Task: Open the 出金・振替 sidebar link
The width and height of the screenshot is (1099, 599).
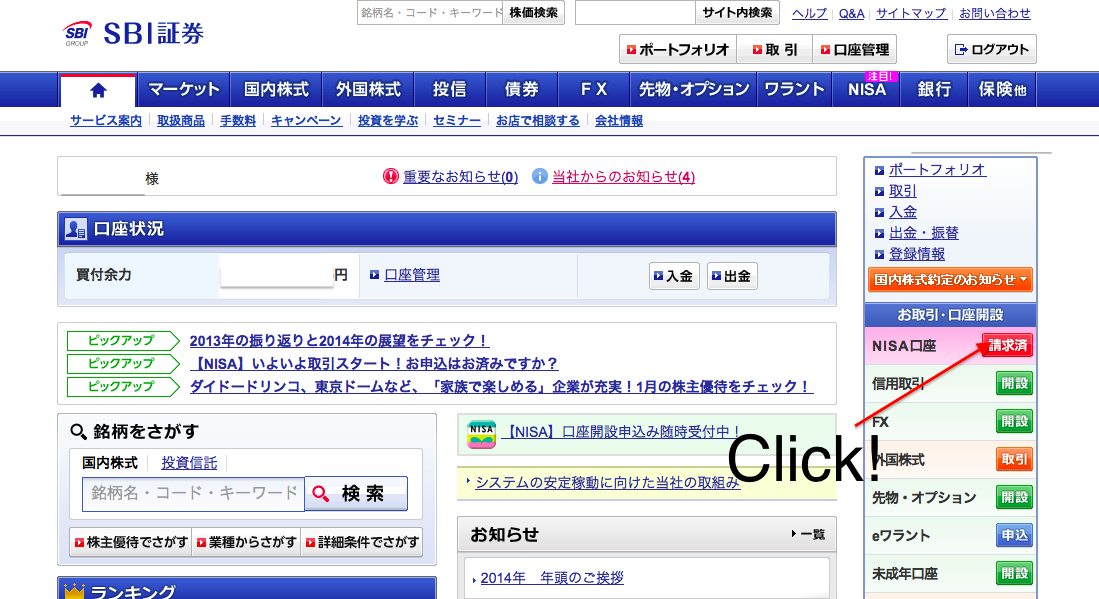Action: (x=924, y=233)
